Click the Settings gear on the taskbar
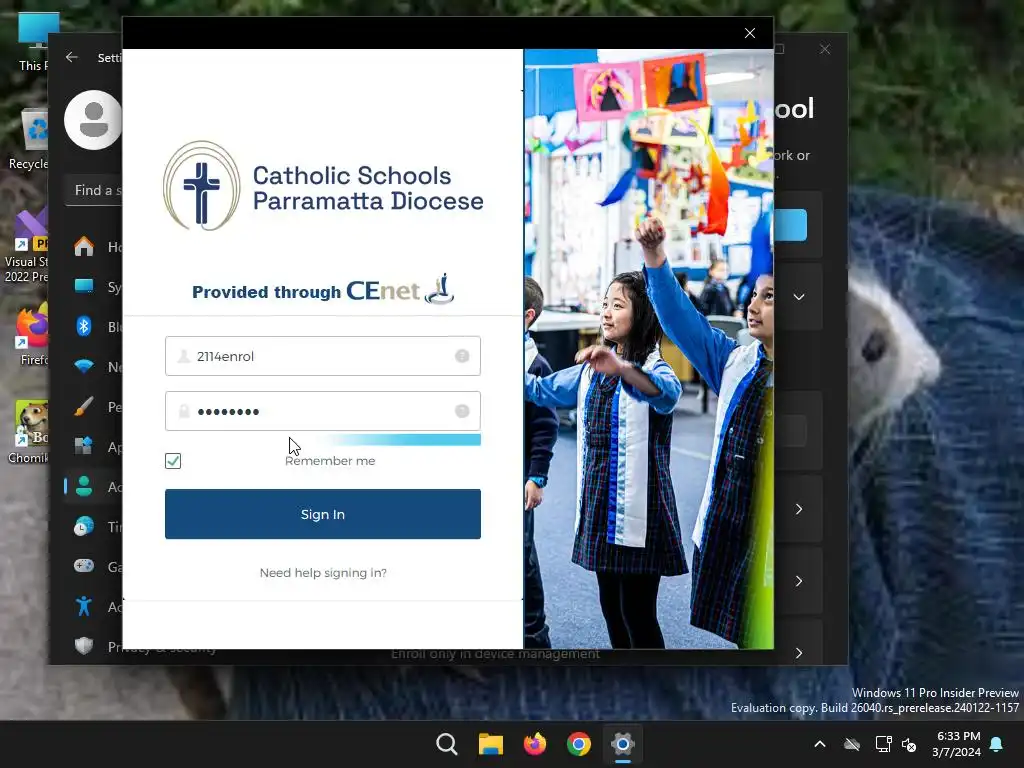Viewport: 1024px width, 768px height. click(x=623, y=744)
